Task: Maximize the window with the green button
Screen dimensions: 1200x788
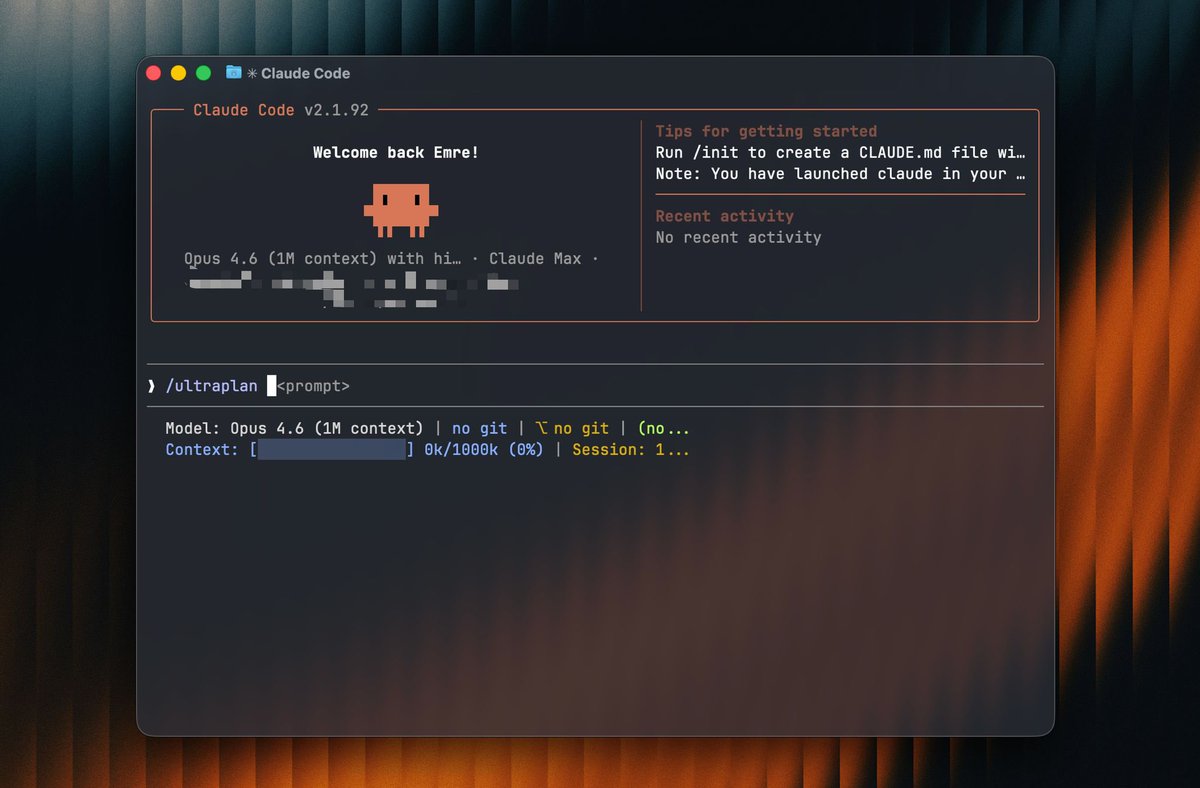Action: 203,73
